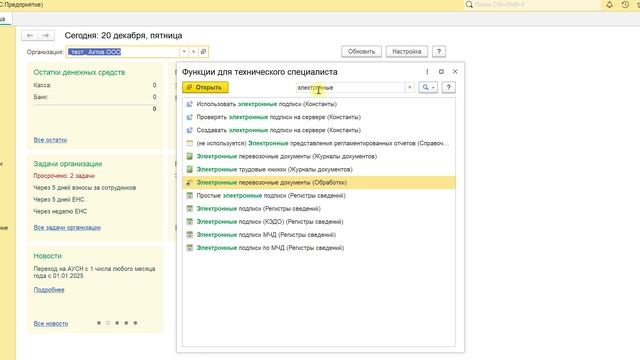
Task: Click the icon beside 'Создавать электронные подписи'
Action: click(x=189, y=130)
